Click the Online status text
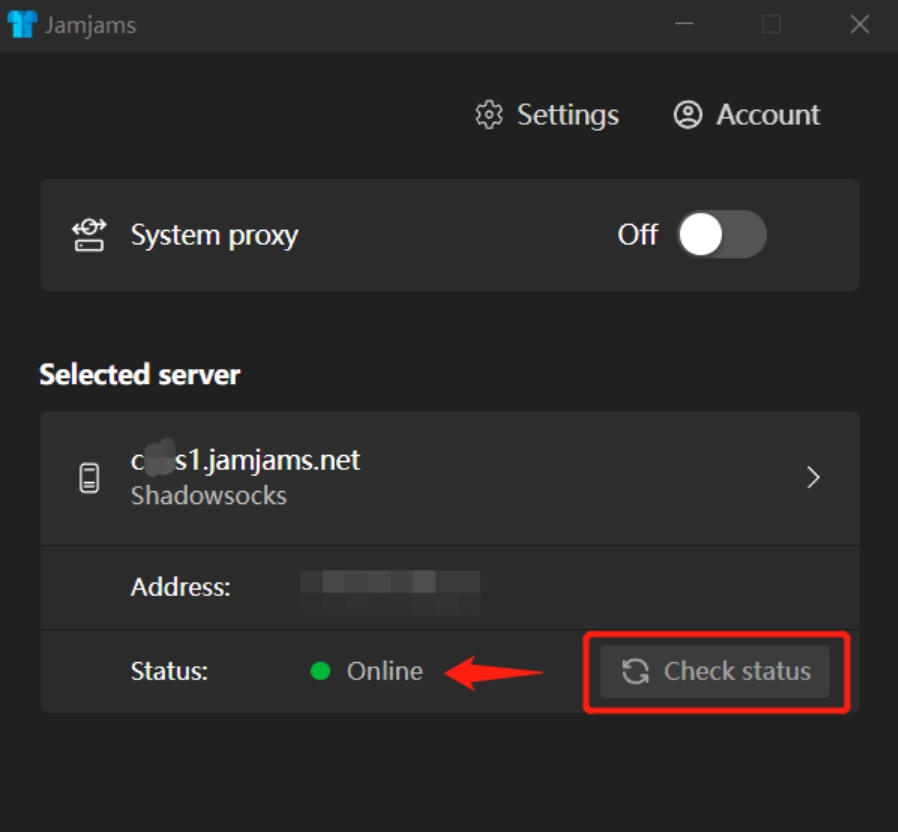The image size is (898, 832). pos(384,671)
